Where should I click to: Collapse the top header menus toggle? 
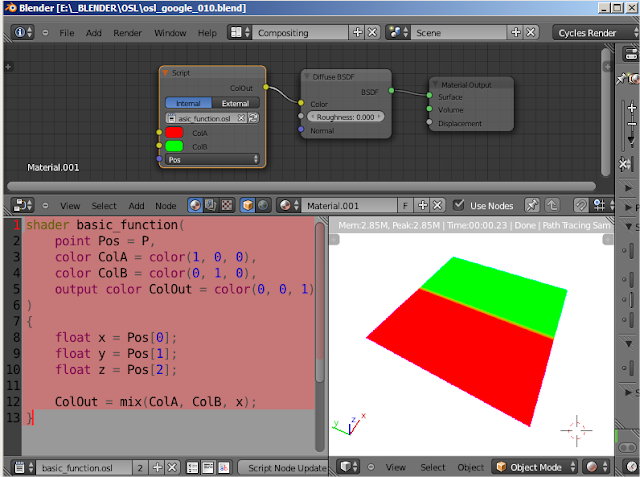tap(45, 33)
